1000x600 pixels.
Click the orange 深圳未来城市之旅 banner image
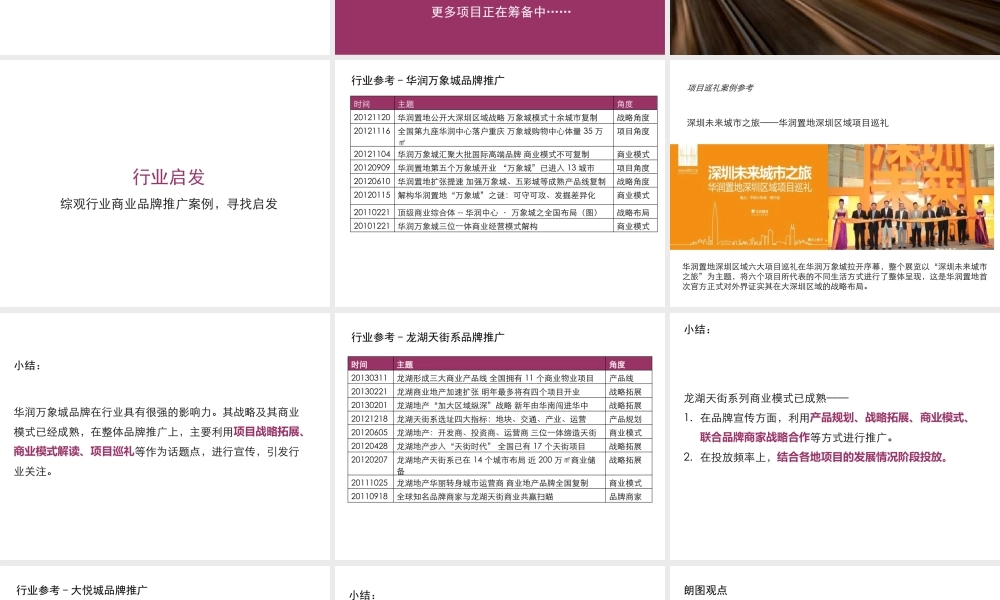748,196
